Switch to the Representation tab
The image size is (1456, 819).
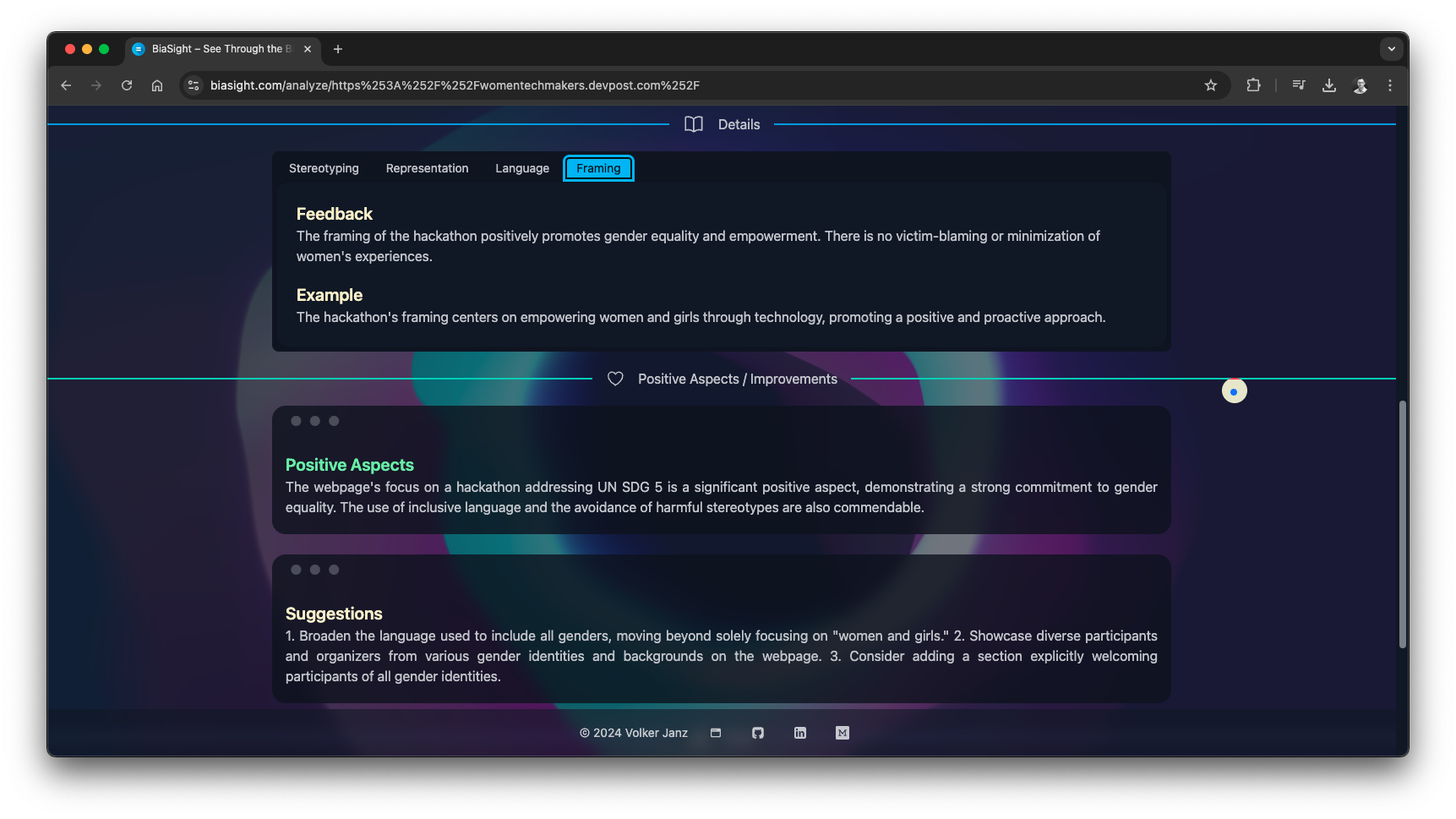pos(427,168)
